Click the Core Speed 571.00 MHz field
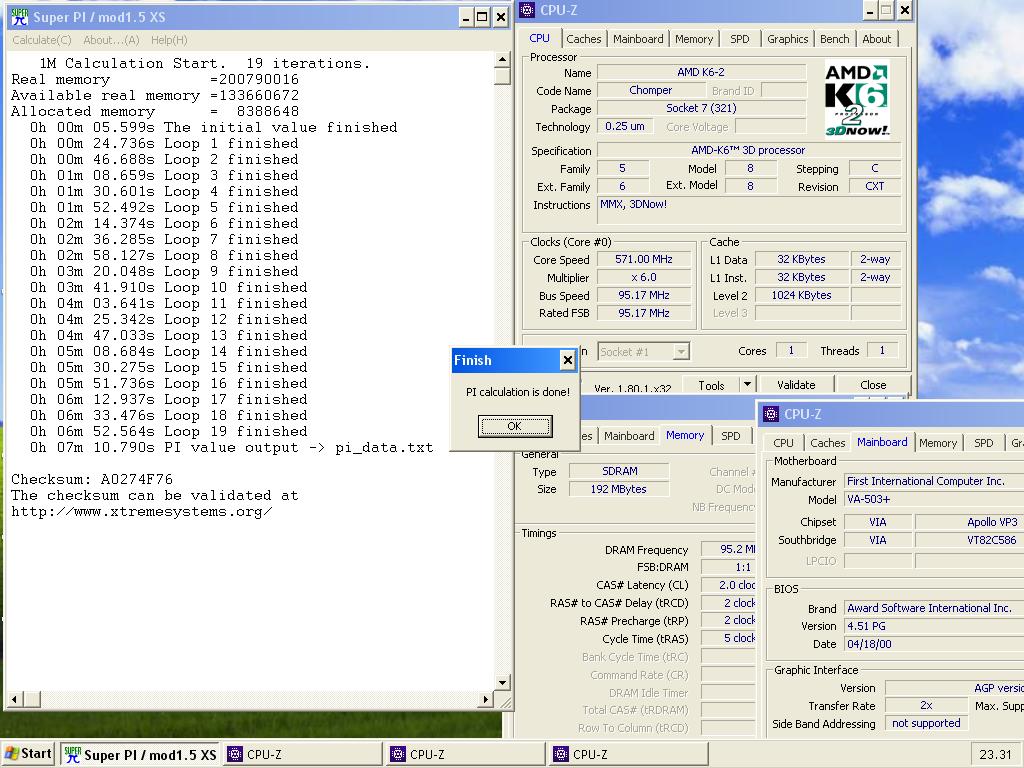The width and height of the screenshot is (1024, 768). tap(644, 259)
